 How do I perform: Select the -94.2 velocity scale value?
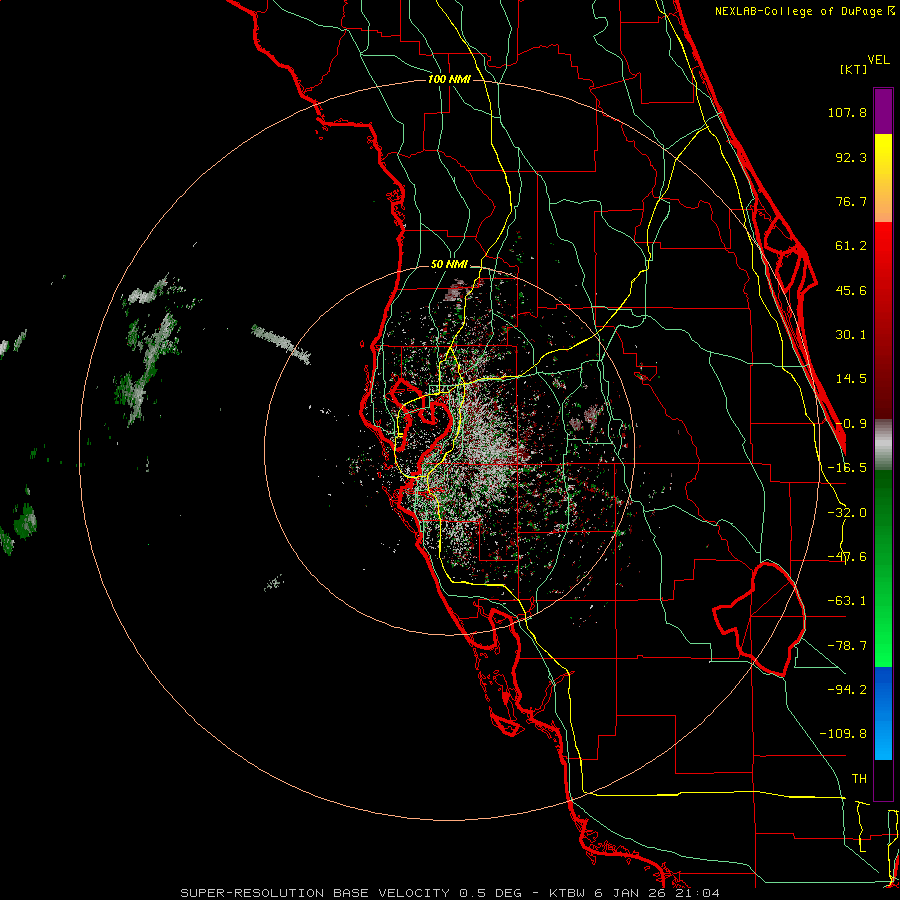pyautogui.click(x=847, y=689)
